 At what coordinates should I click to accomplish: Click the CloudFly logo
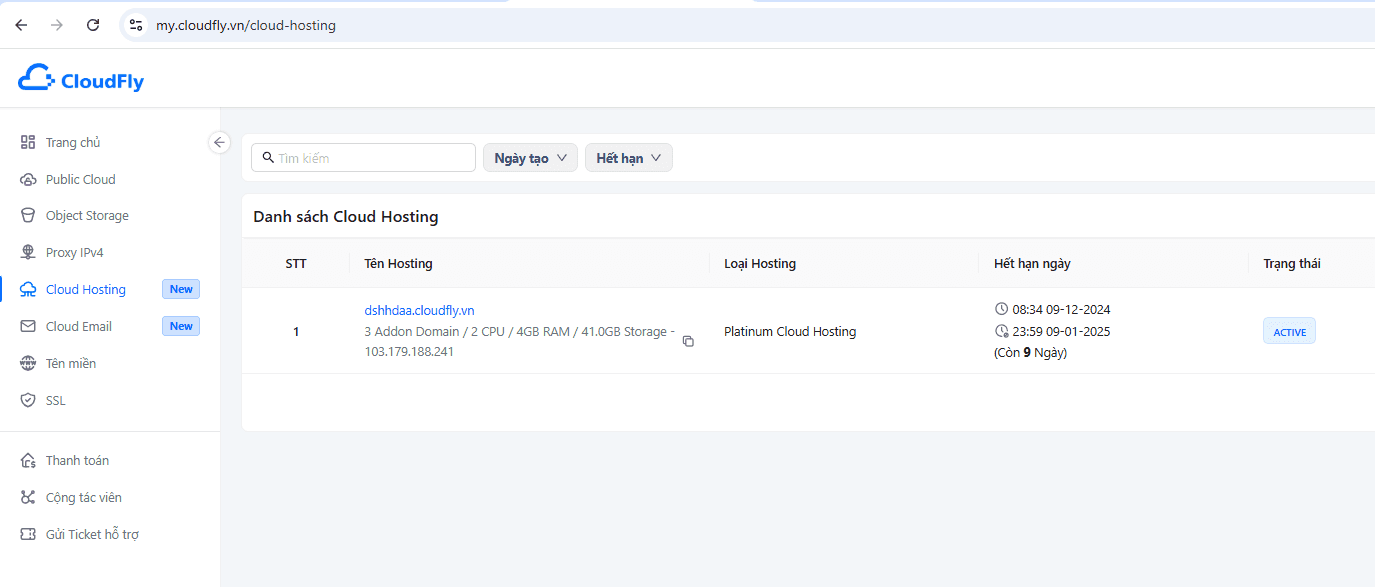coord(81,78)
